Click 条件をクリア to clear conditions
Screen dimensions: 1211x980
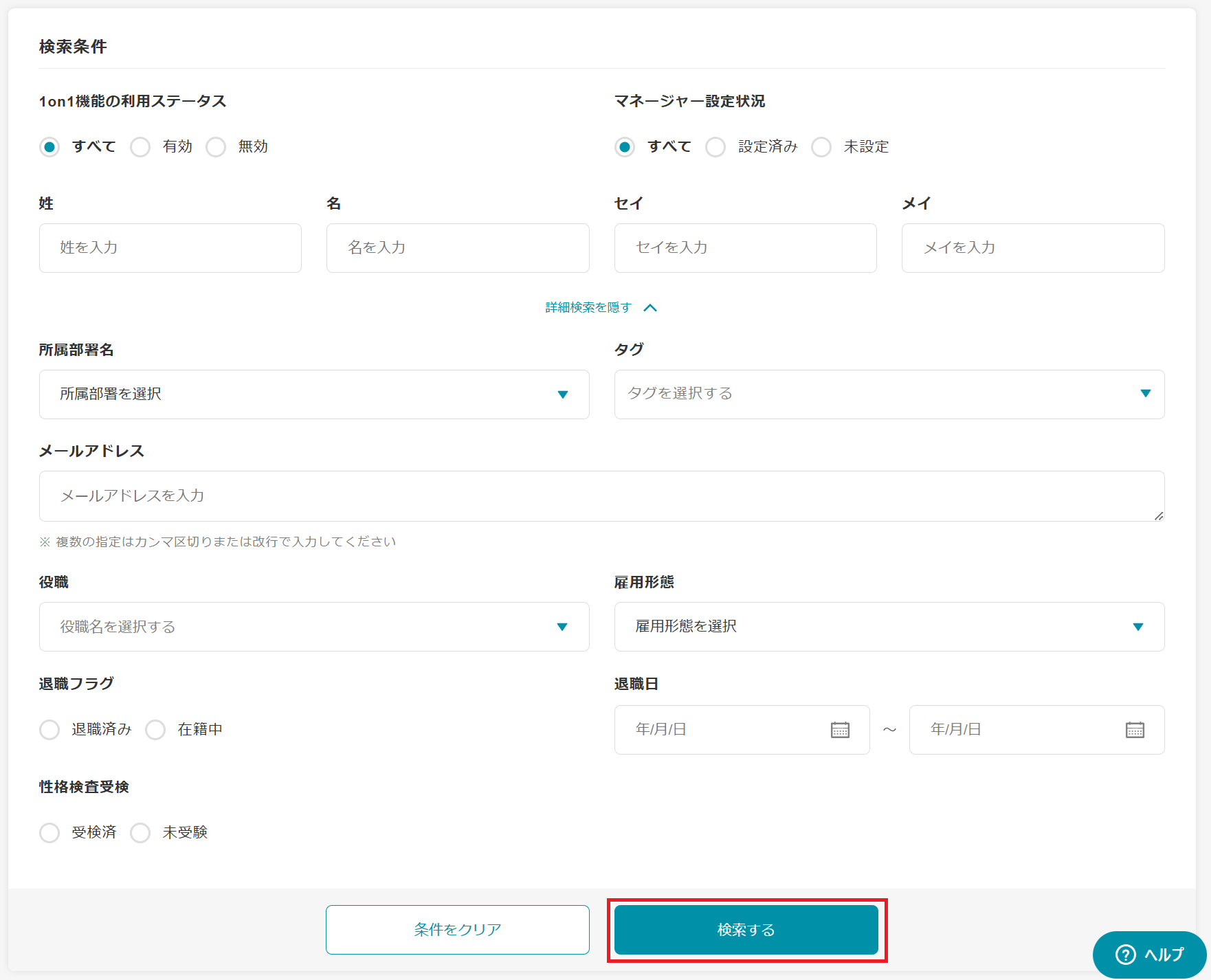point(457,929)
